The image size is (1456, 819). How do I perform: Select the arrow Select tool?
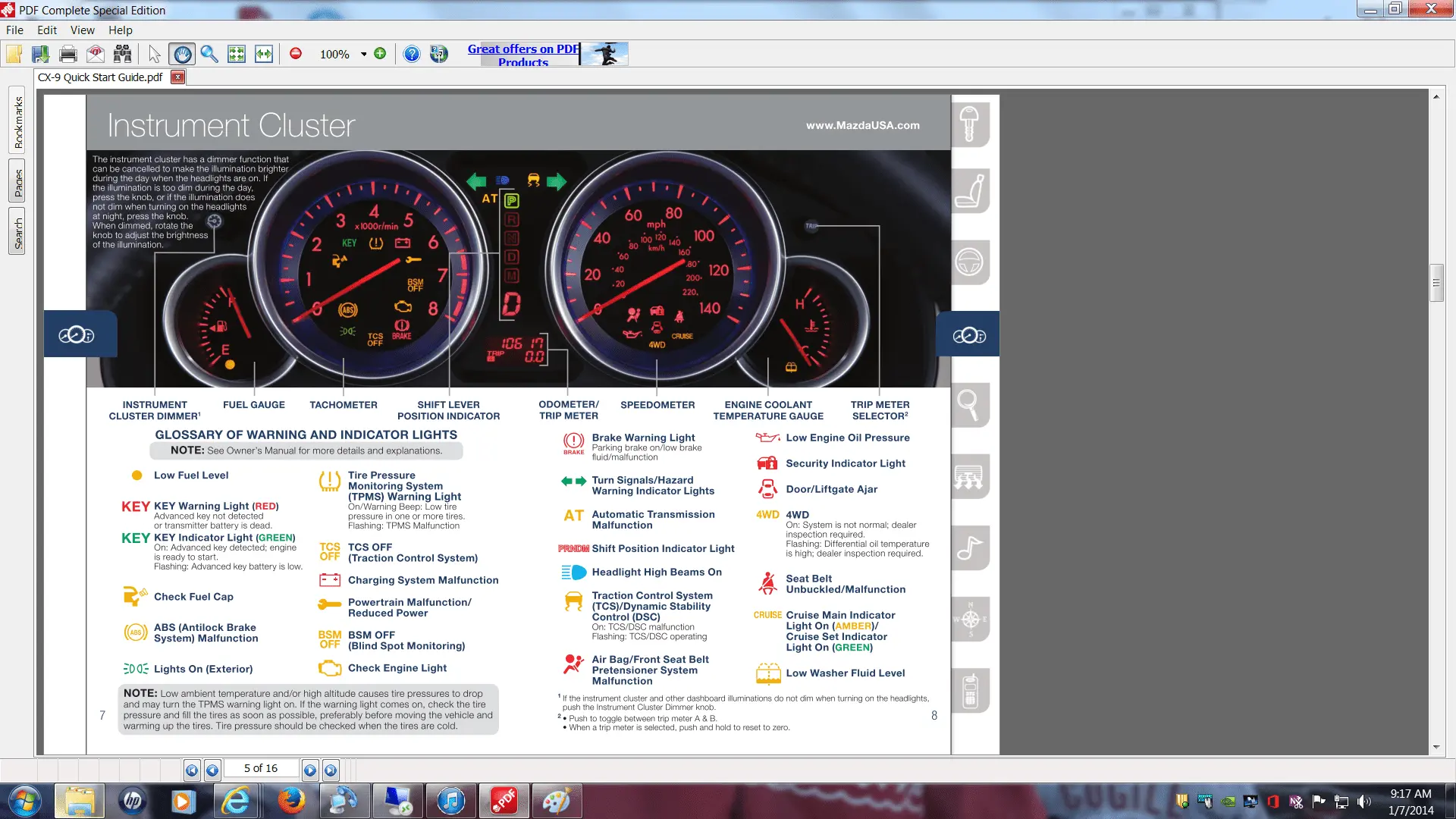point(155,54)
